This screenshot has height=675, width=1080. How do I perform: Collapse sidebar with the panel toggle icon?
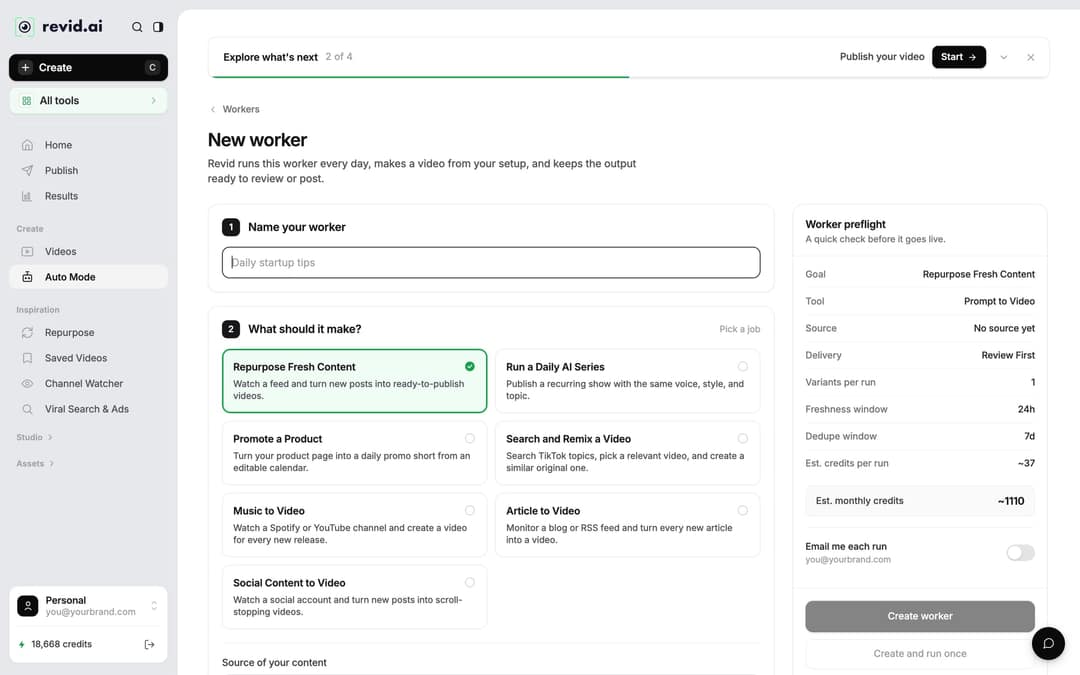[x=158, y=27]
